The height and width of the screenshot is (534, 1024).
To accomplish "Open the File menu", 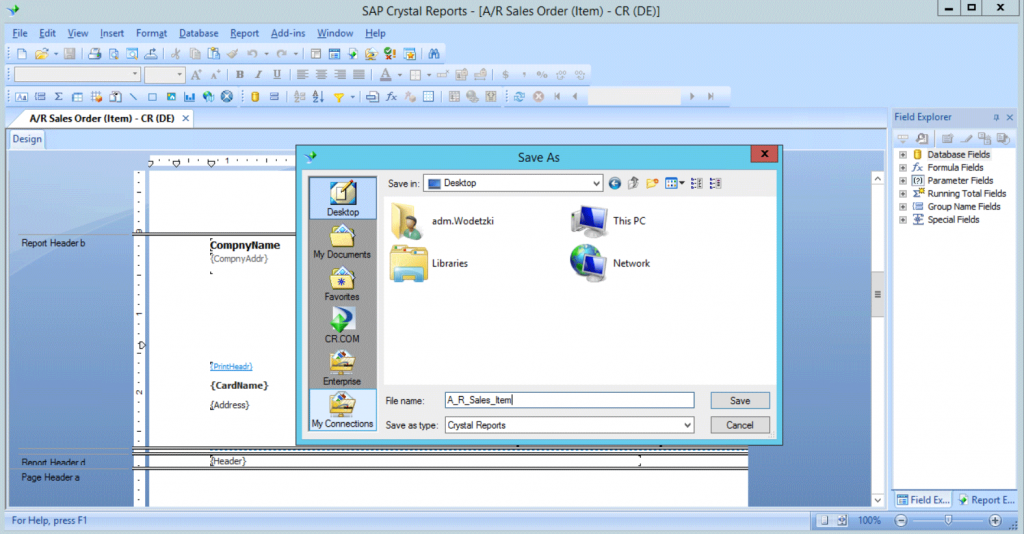I will (x=20, y=33).
